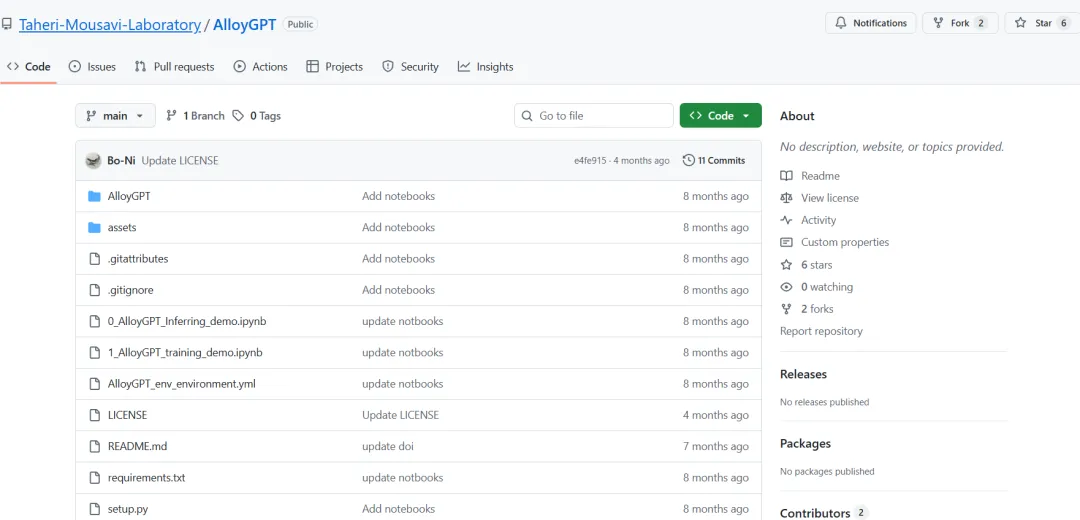1080x520 pixels.
Task: View the 2 forks link
Action: (x=817, y=309)
